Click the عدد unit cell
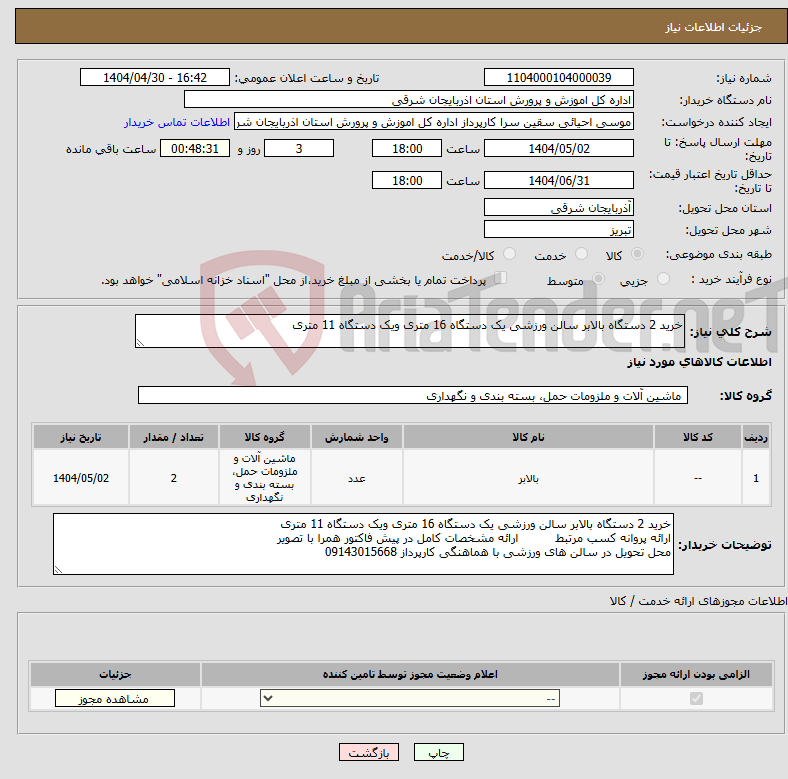This screenshot has width=788, height=779. click(x=356, y=477)
